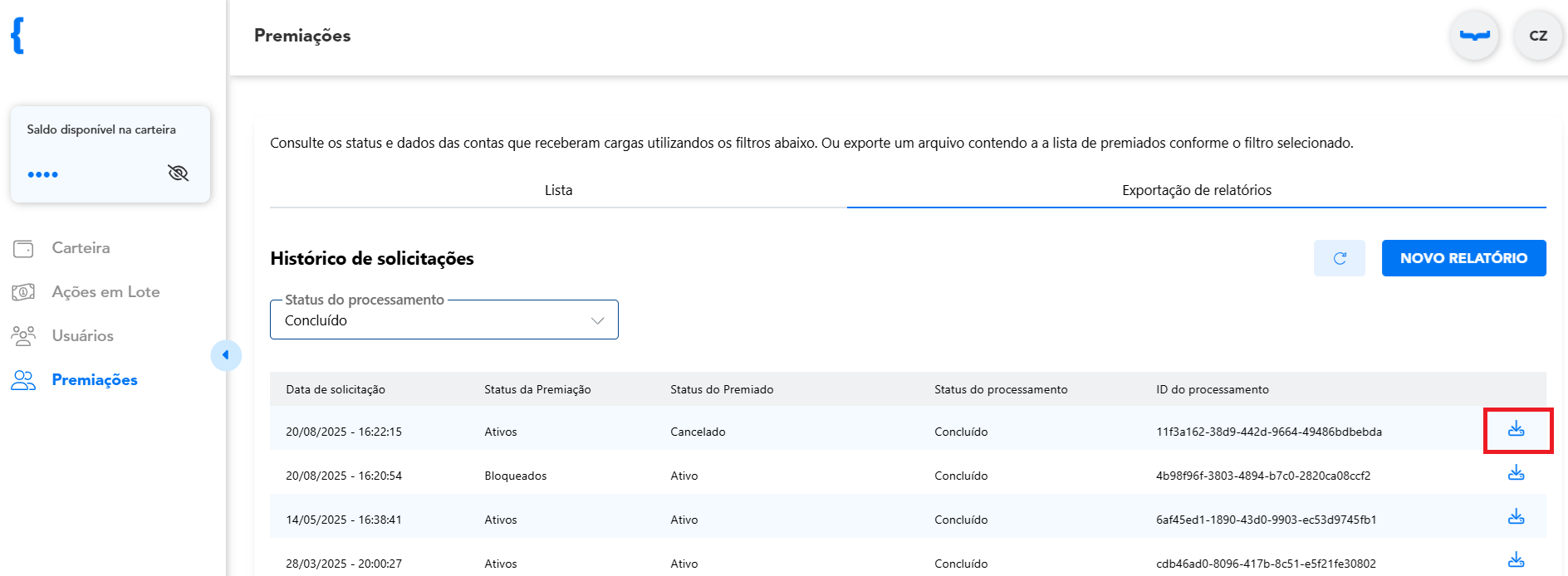This screenshot has width=1568, height=576.
Task: Open the CZ user profile avatar
Action: point(1538,36)
